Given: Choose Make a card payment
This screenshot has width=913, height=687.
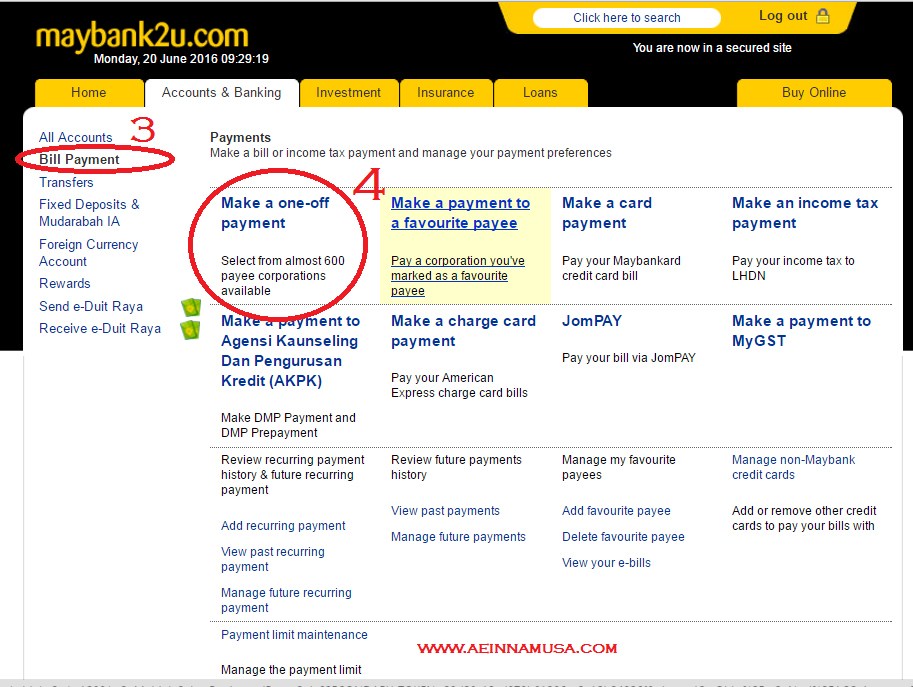Looking at the screenshot, I should (607, 213).
